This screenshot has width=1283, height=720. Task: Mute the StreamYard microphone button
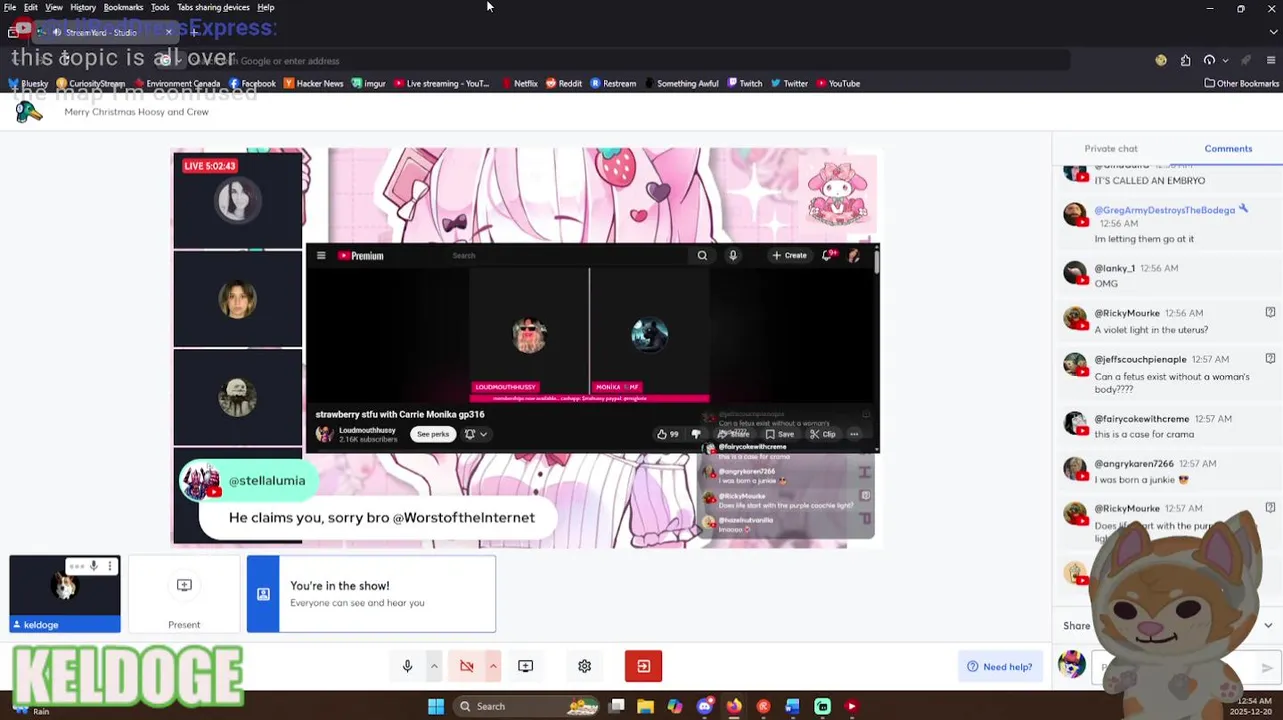[407, 666]
